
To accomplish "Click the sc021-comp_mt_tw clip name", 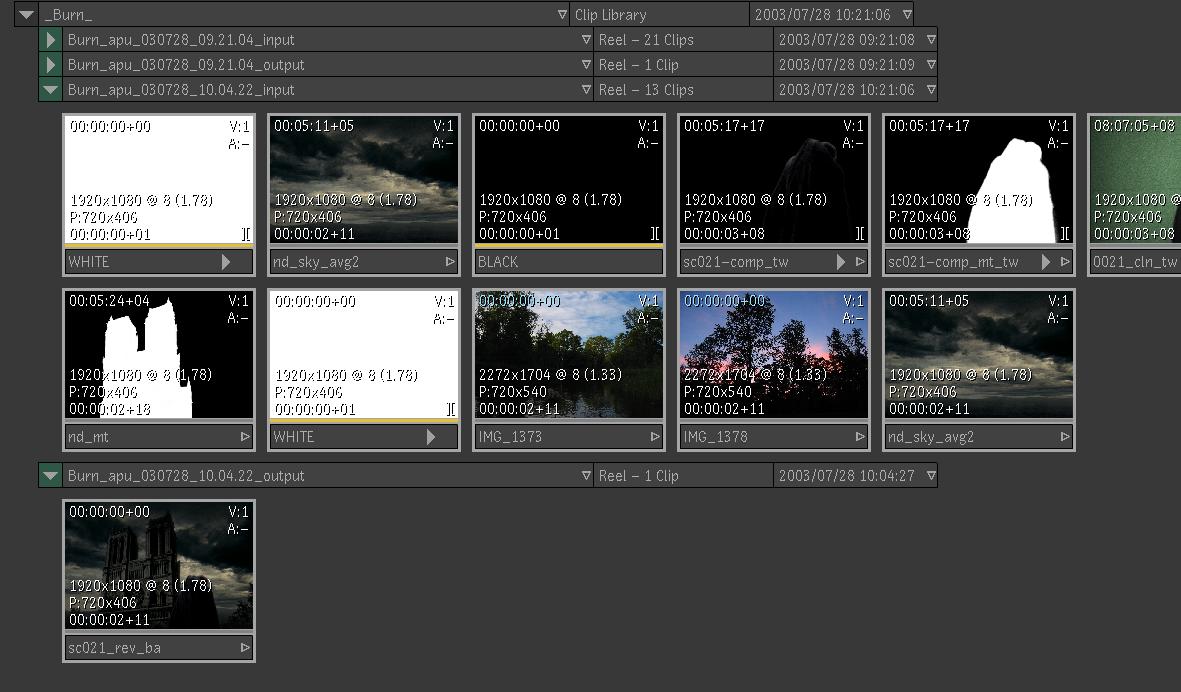I will pyautogui.click(x=953, y=262).
